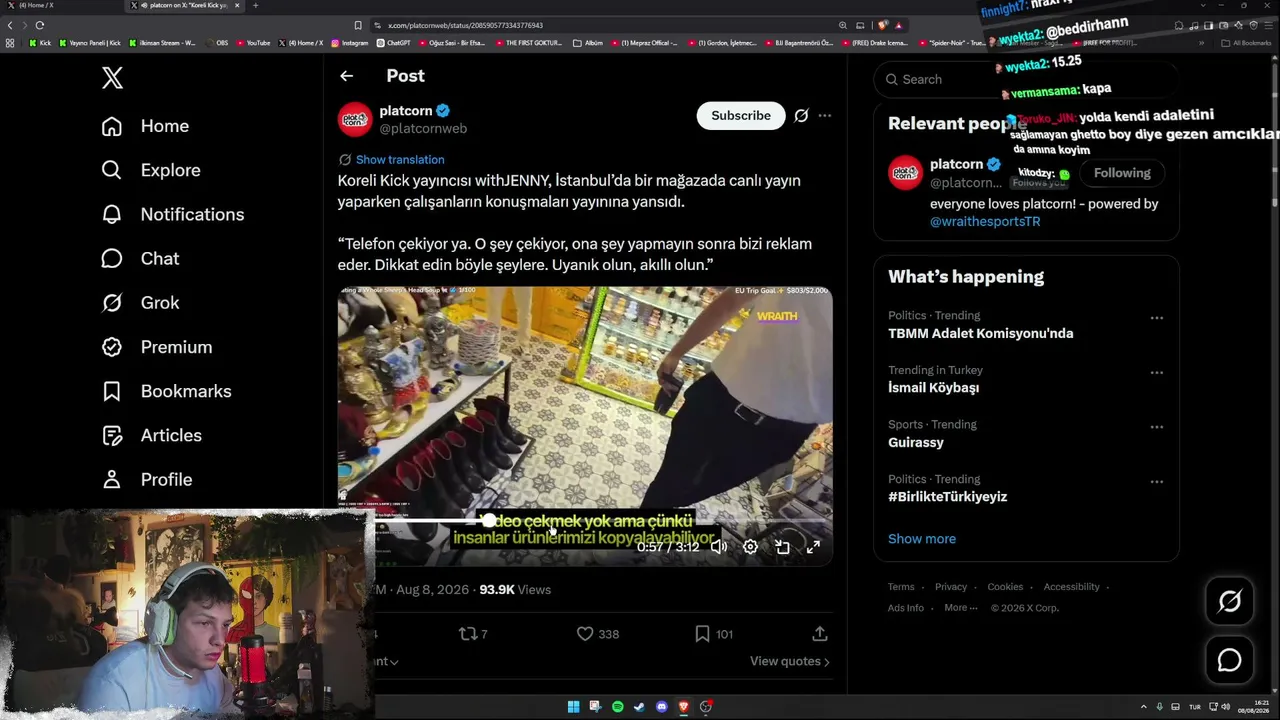Open the floating Grok button
Screen dimensions: 1280x720
point(1229,601)
